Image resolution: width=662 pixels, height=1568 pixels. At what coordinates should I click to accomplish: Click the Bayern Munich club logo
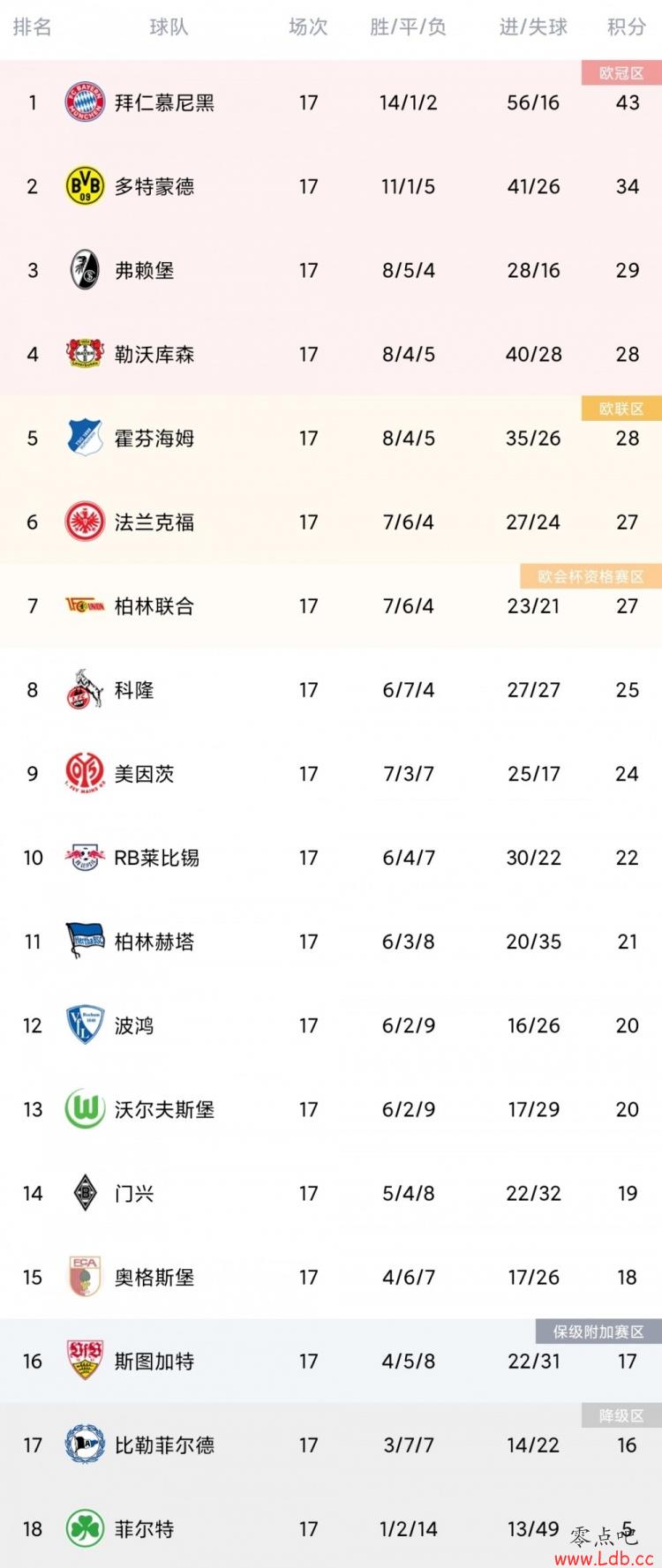tap(85, 102)
